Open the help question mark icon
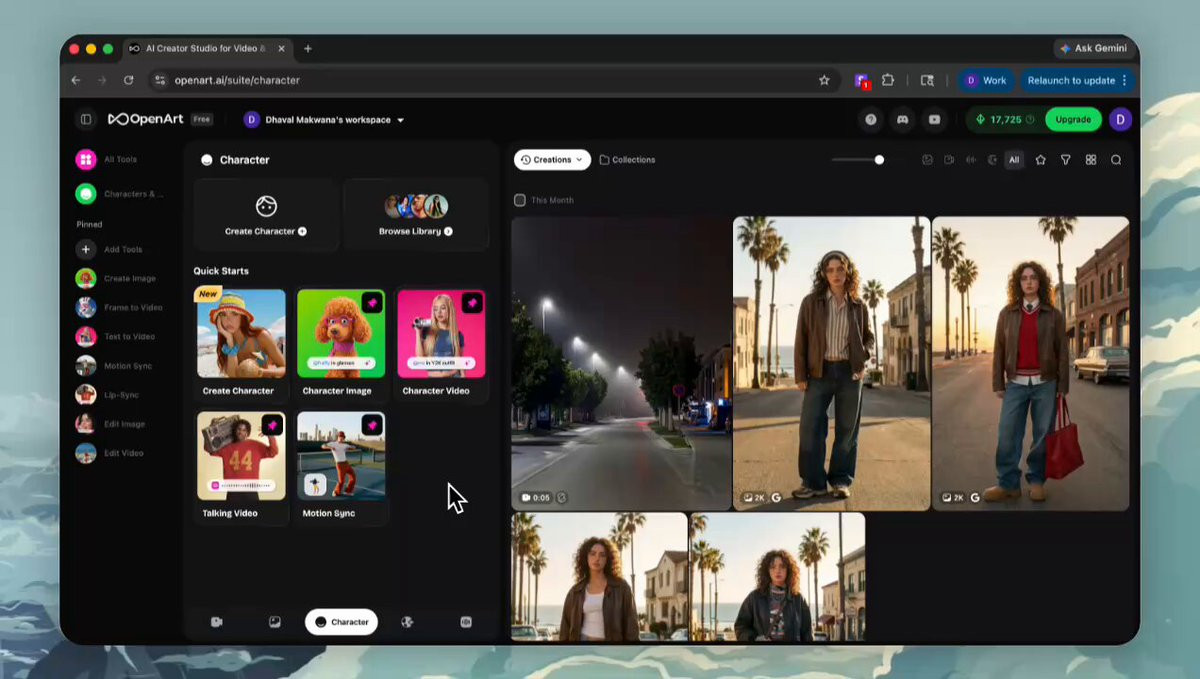 (x=871, y=120)
